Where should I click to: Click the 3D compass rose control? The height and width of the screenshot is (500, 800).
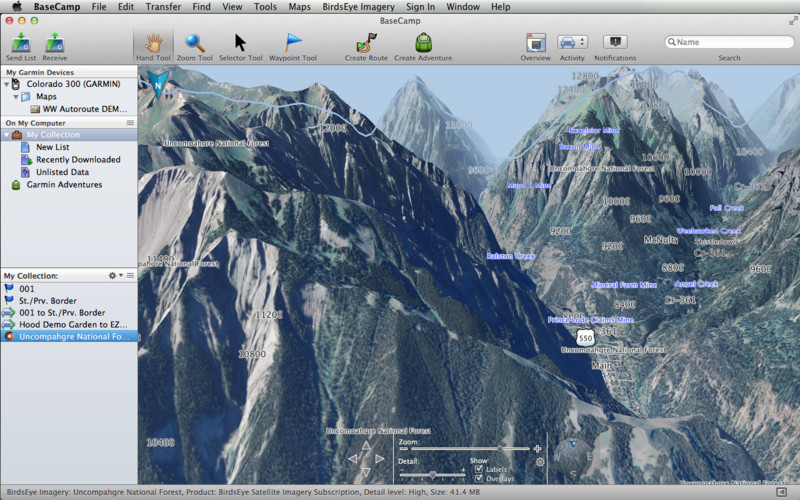(x=573, y=458)
